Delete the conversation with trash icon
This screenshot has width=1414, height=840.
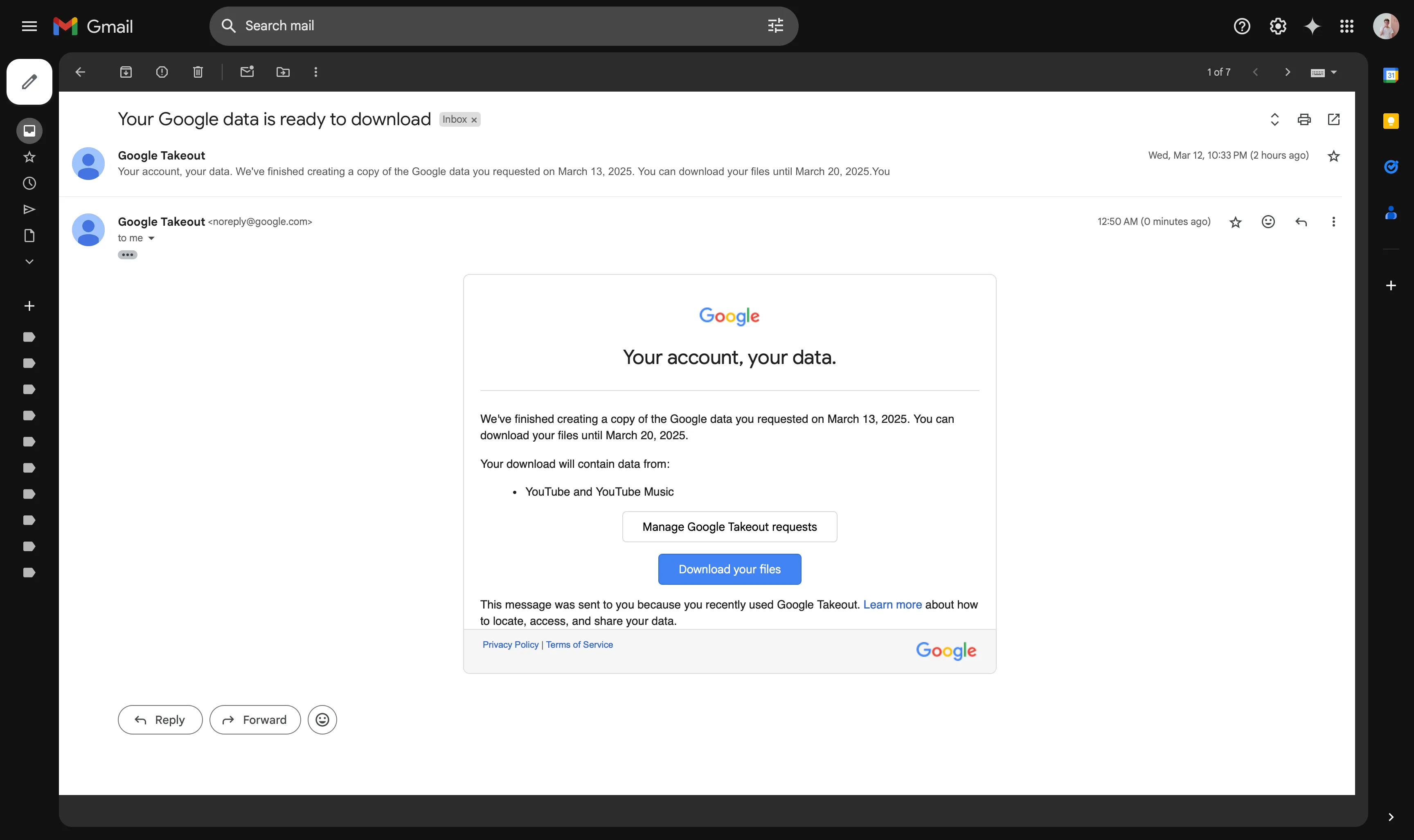point(198,72)
